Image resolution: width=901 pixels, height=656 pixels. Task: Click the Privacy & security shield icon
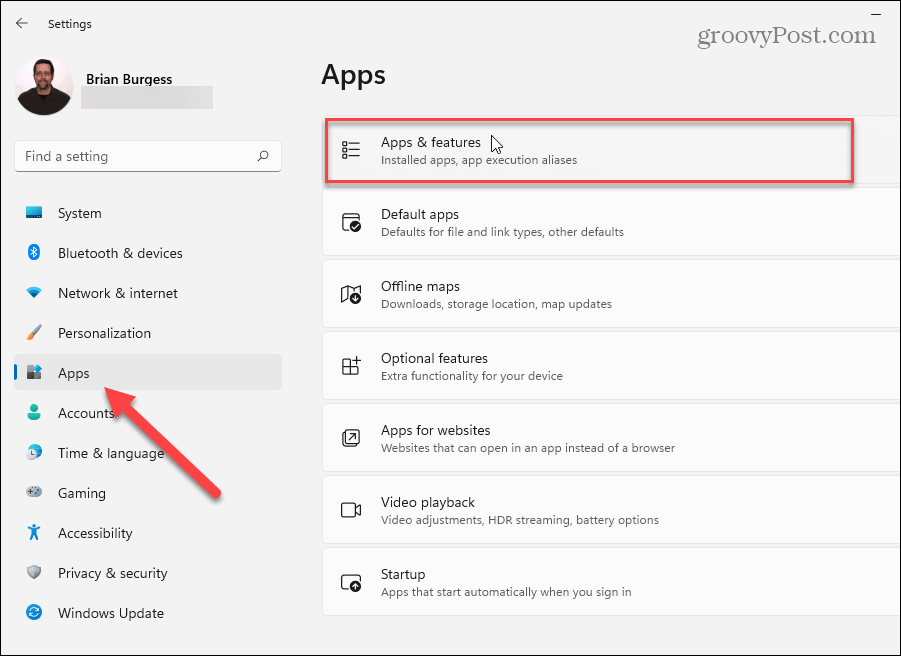coord(34,573)
